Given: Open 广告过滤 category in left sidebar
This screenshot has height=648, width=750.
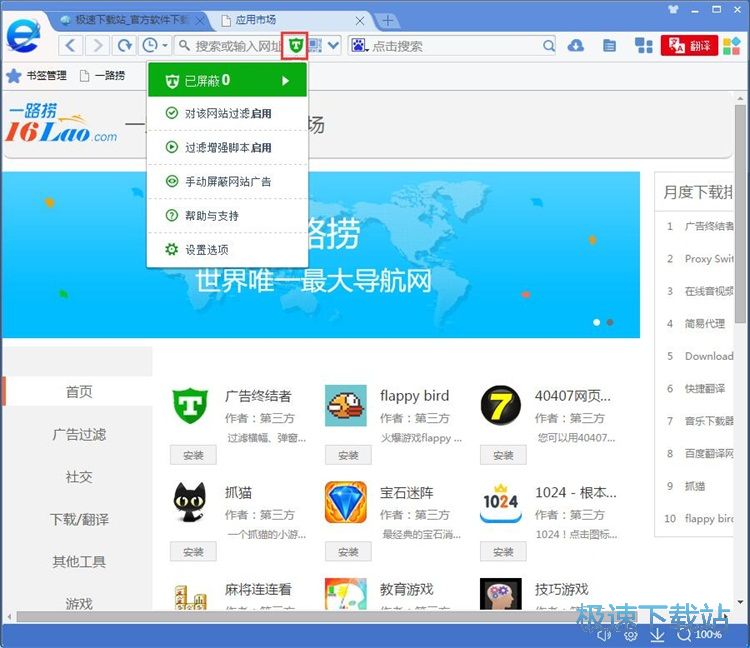Looking at the screenshot, I should pos(79,434).
